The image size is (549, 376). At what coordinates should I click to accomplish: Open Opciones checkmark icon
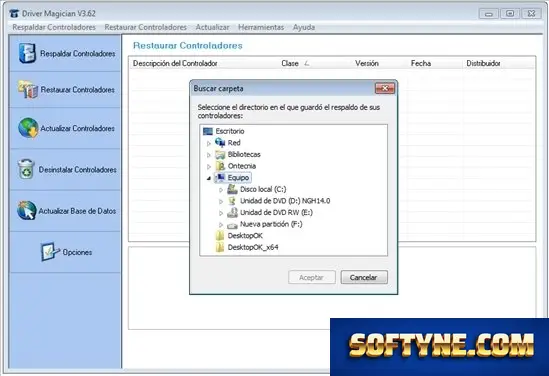pos(49,252)
